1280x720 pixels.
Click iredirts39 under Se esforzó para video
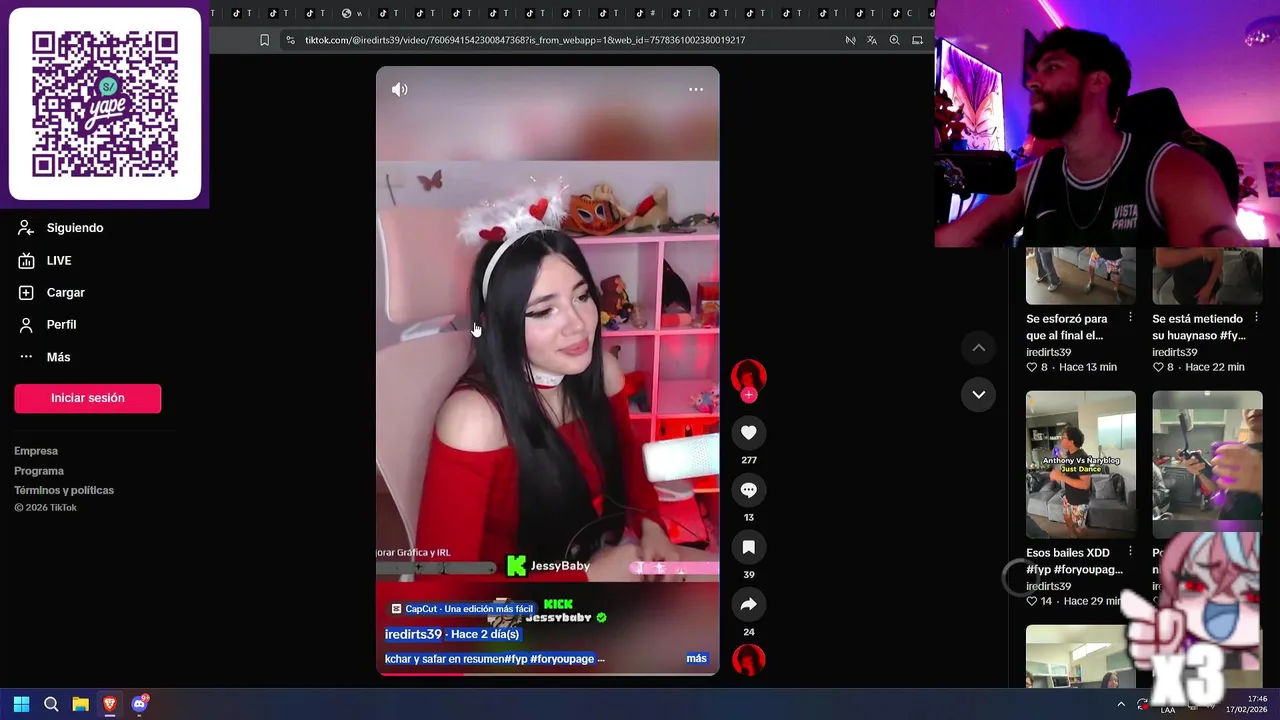tap(1048, 352)
